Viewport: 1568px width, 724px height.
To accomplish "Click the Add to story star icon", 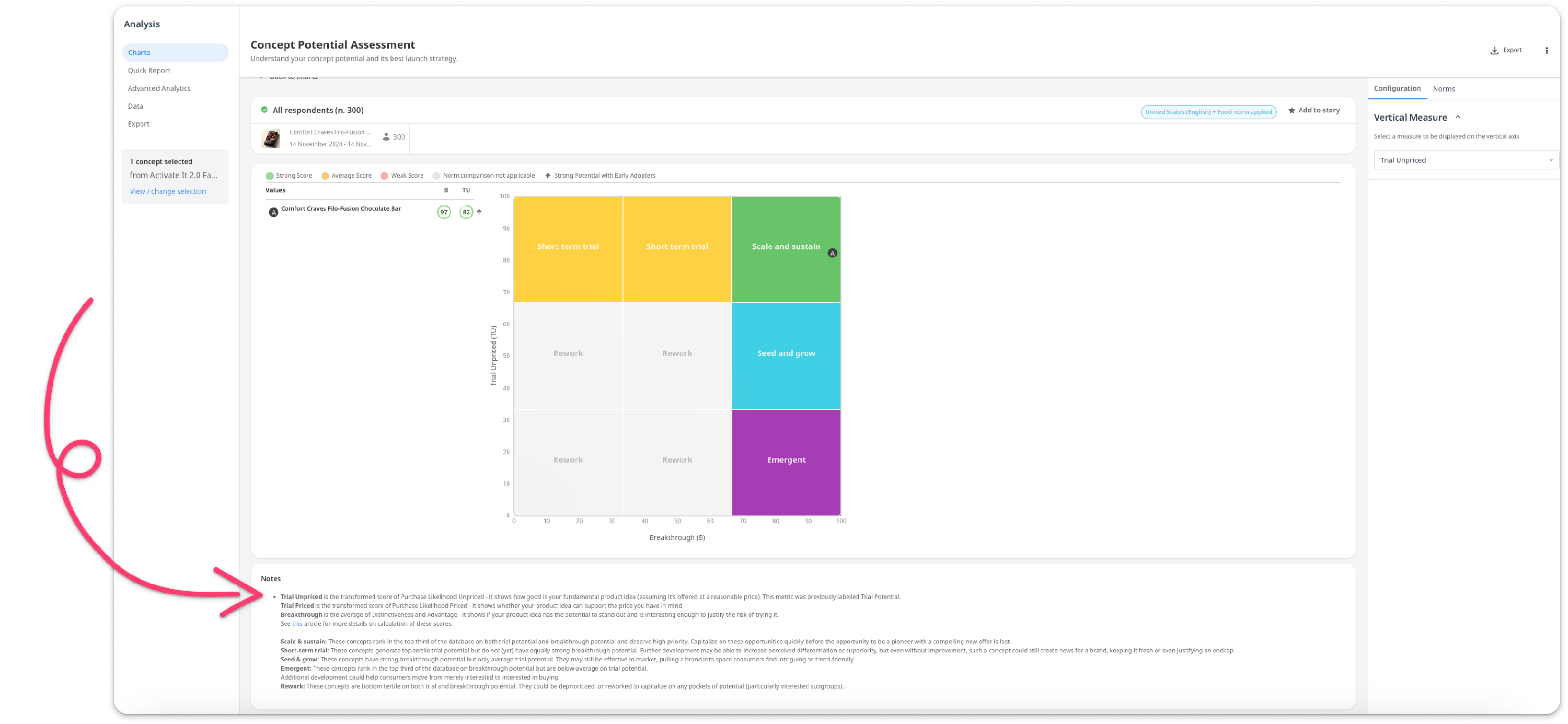I will (x=1291, y=110).
